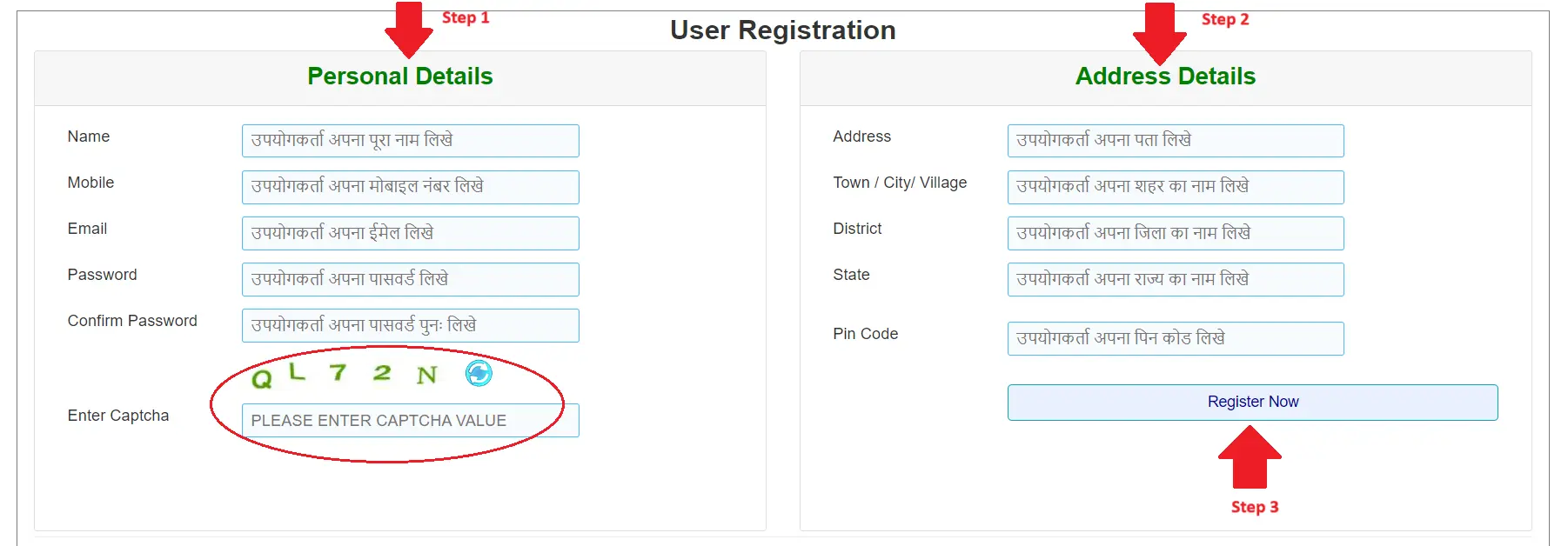Screen dimensions: 1568x546
Task: Click inside the Mobile number field
Action: 410,186
